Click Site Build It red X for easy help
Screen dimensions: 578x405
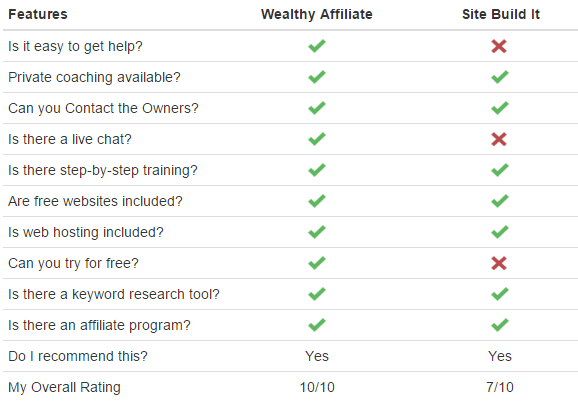tap(499, 46)
